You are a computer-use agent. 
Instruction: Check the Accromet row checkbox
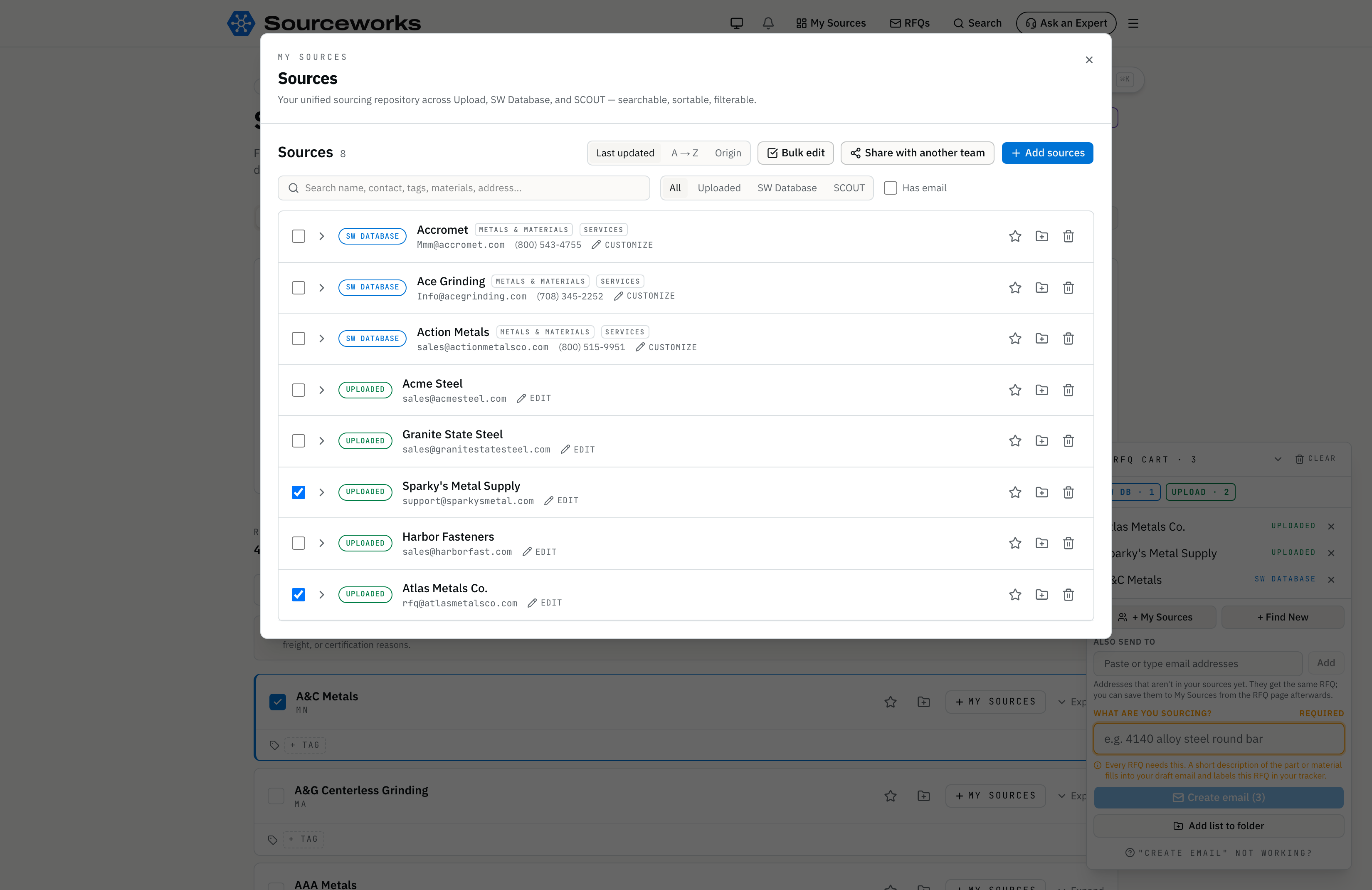tap(298, 237)
